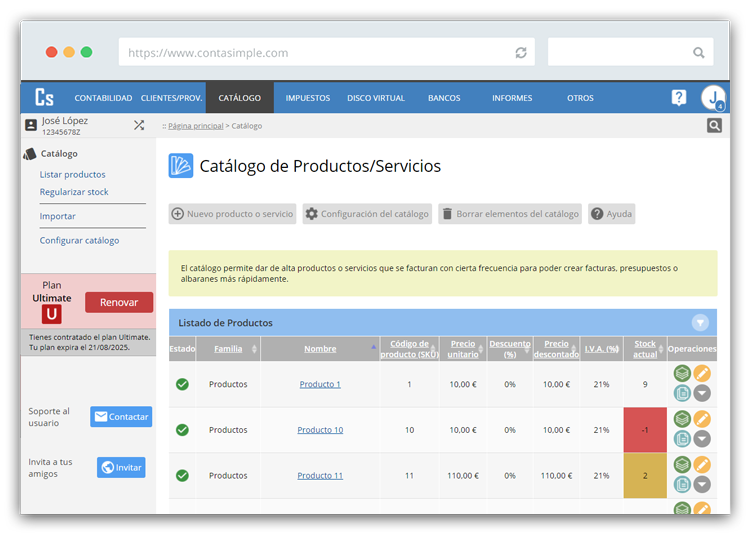Open the IMPUESTOS menu
This screenshot has width=750, height=539.
(x=307, y=98)
